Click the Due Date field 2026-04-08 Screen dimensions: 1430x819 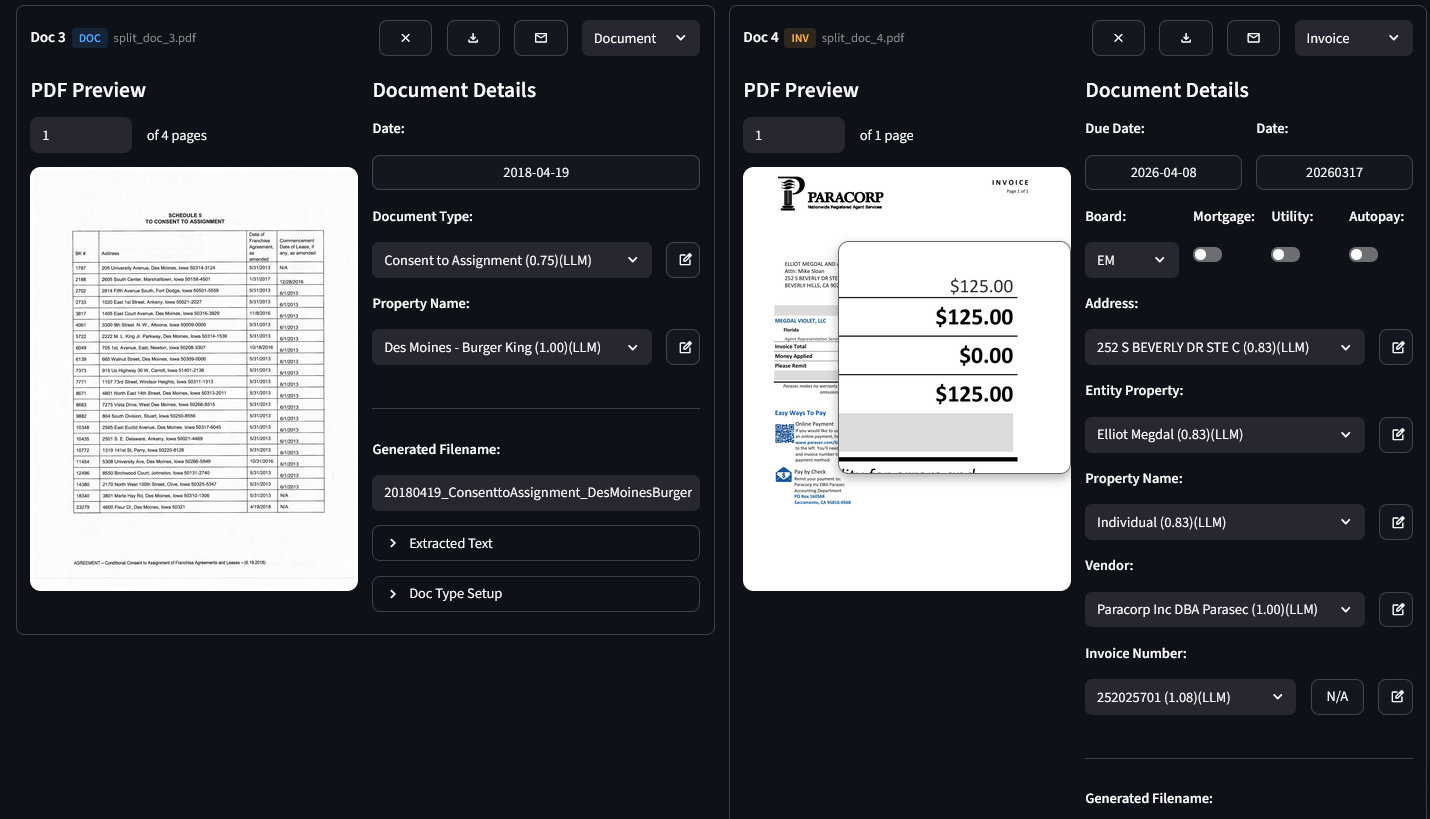pos(1163,172)
